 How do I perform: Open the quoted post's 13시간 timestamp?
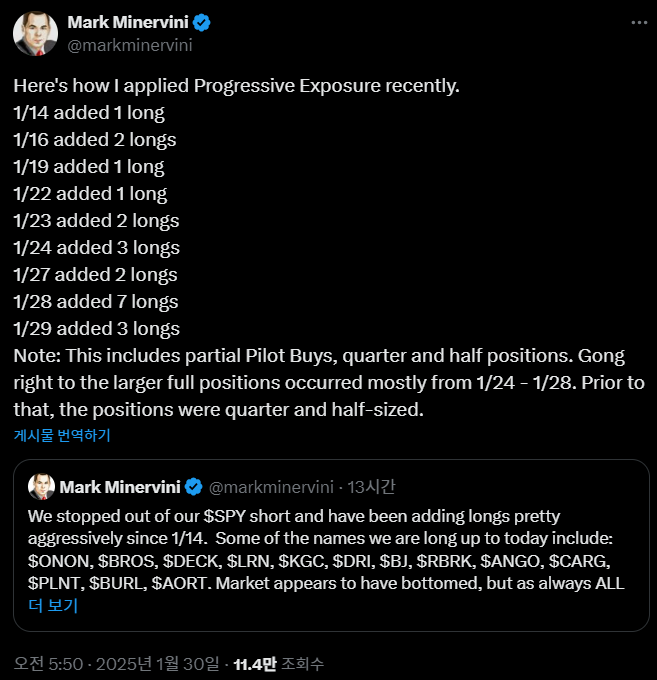click(372, 487)
